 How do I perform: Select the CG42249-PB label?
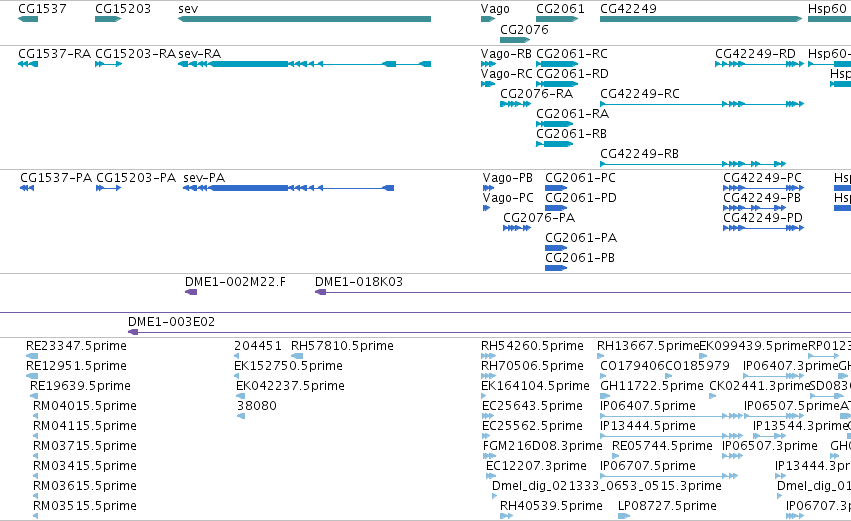(762, 198)
